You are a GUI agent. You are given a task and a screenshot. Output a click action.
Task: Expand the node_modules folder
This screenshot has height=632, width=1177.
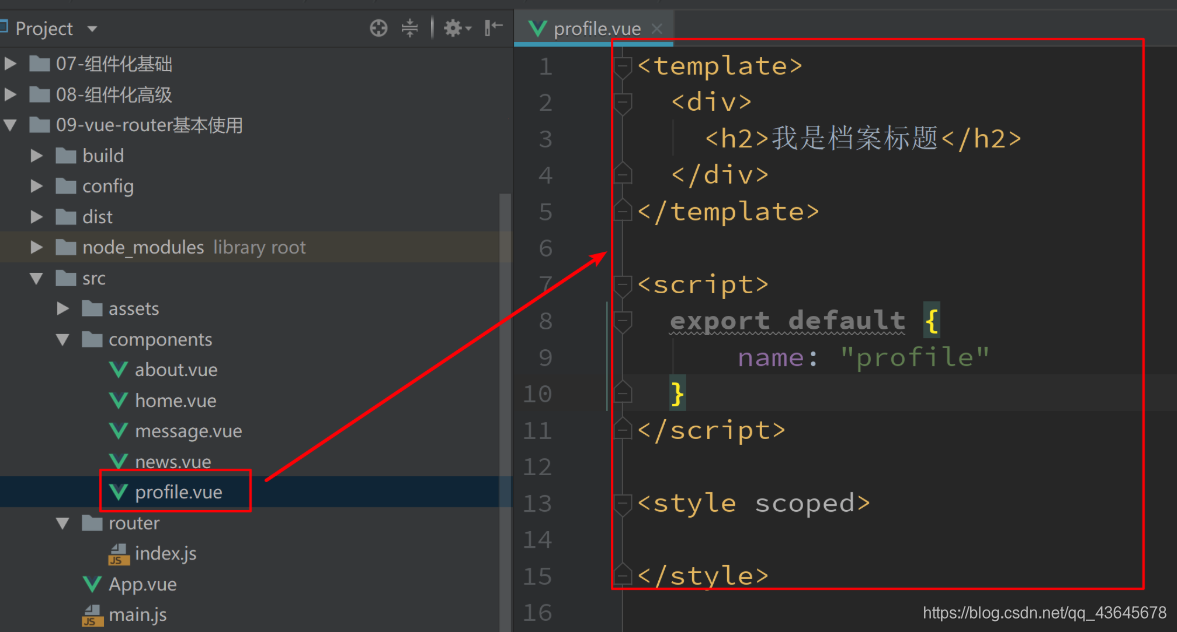(36, 247)
